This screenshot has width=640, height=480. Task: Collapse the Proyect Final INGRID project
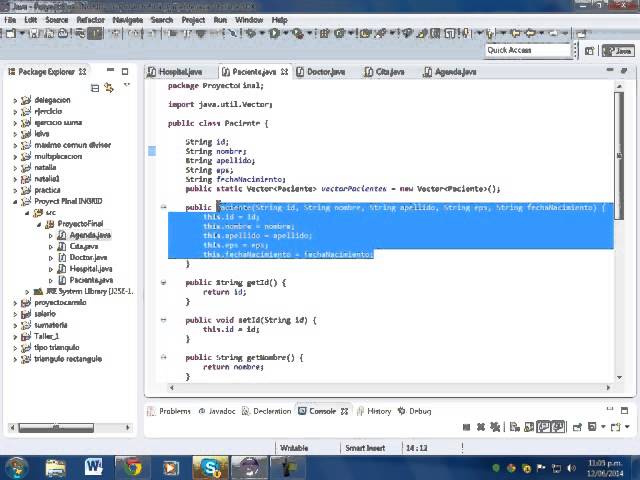point(15,202)
